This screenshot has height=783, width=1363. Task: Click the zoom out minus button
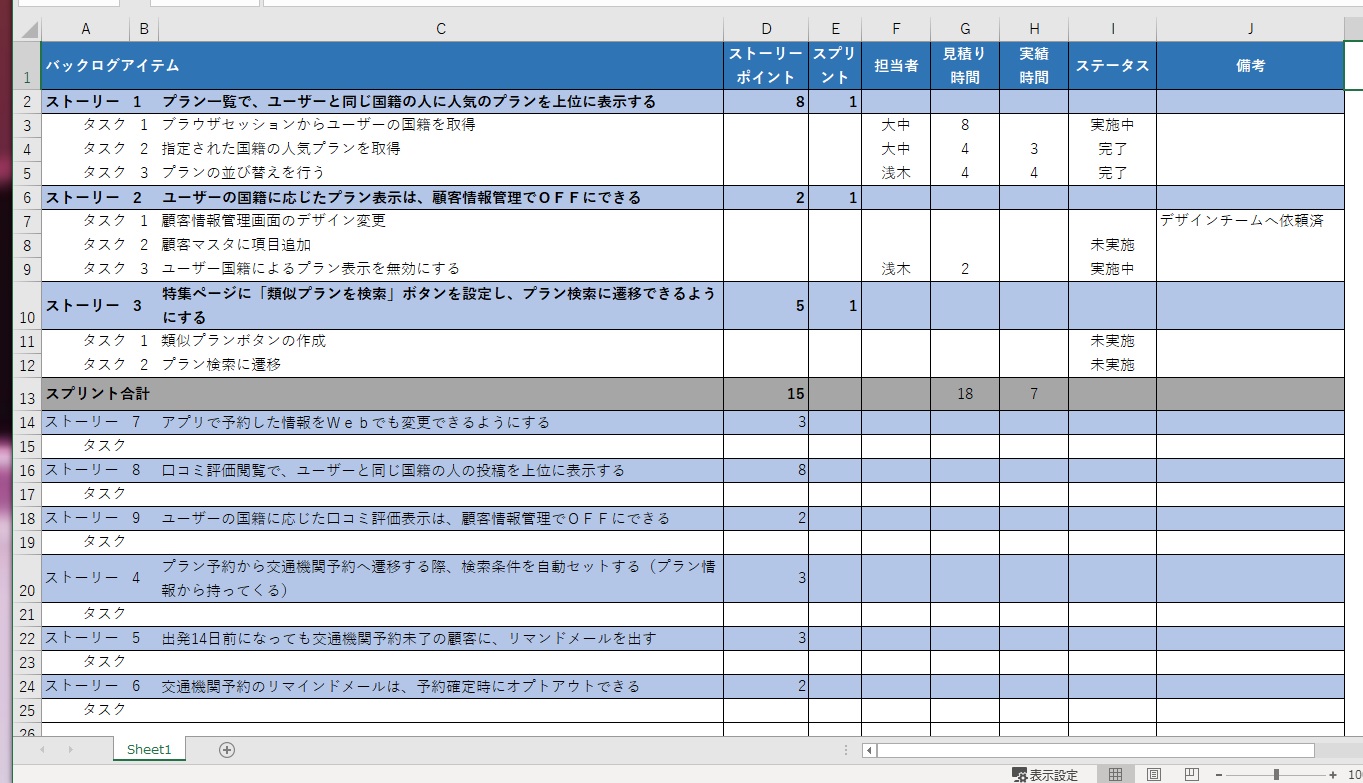click(x=1219, y=775)
